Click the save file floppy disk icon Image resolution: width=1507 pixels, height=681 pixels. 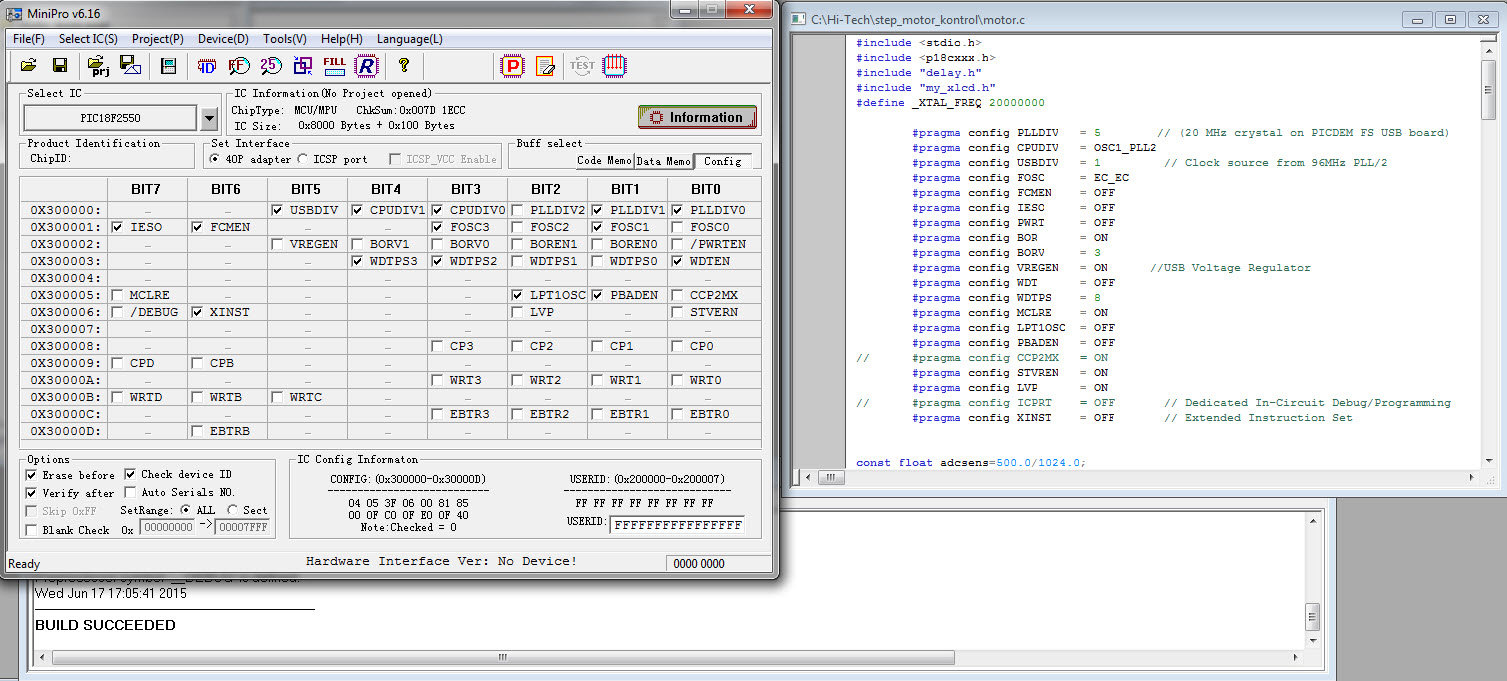60,66
